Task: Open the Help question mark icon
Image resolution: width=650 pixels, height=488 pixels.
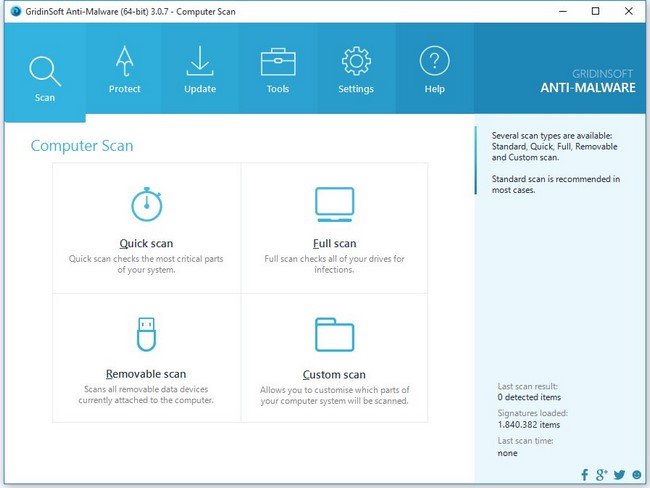Action: (434, 61)
